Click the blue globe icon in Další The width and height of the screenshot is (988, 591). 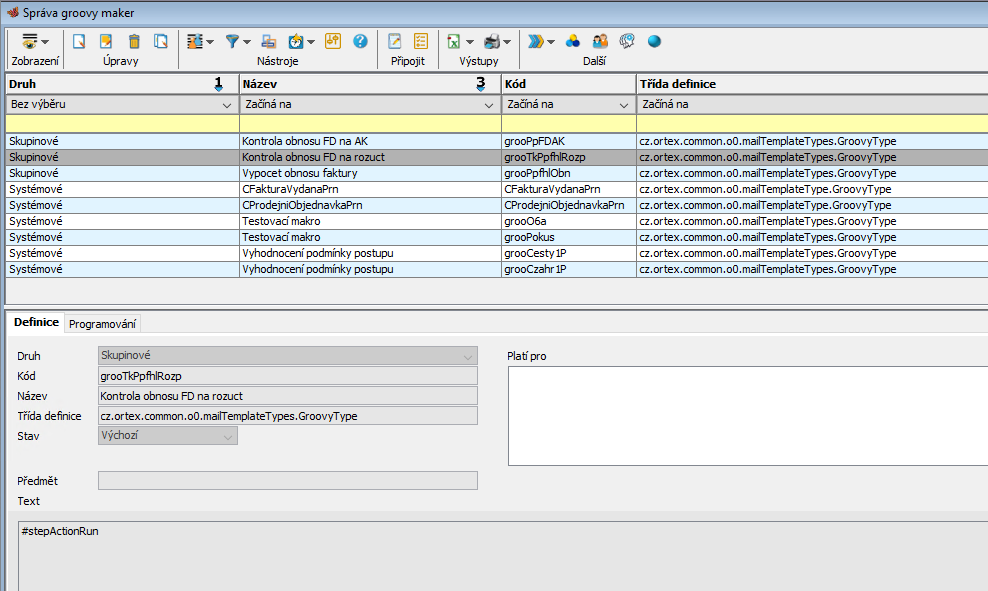654,41
